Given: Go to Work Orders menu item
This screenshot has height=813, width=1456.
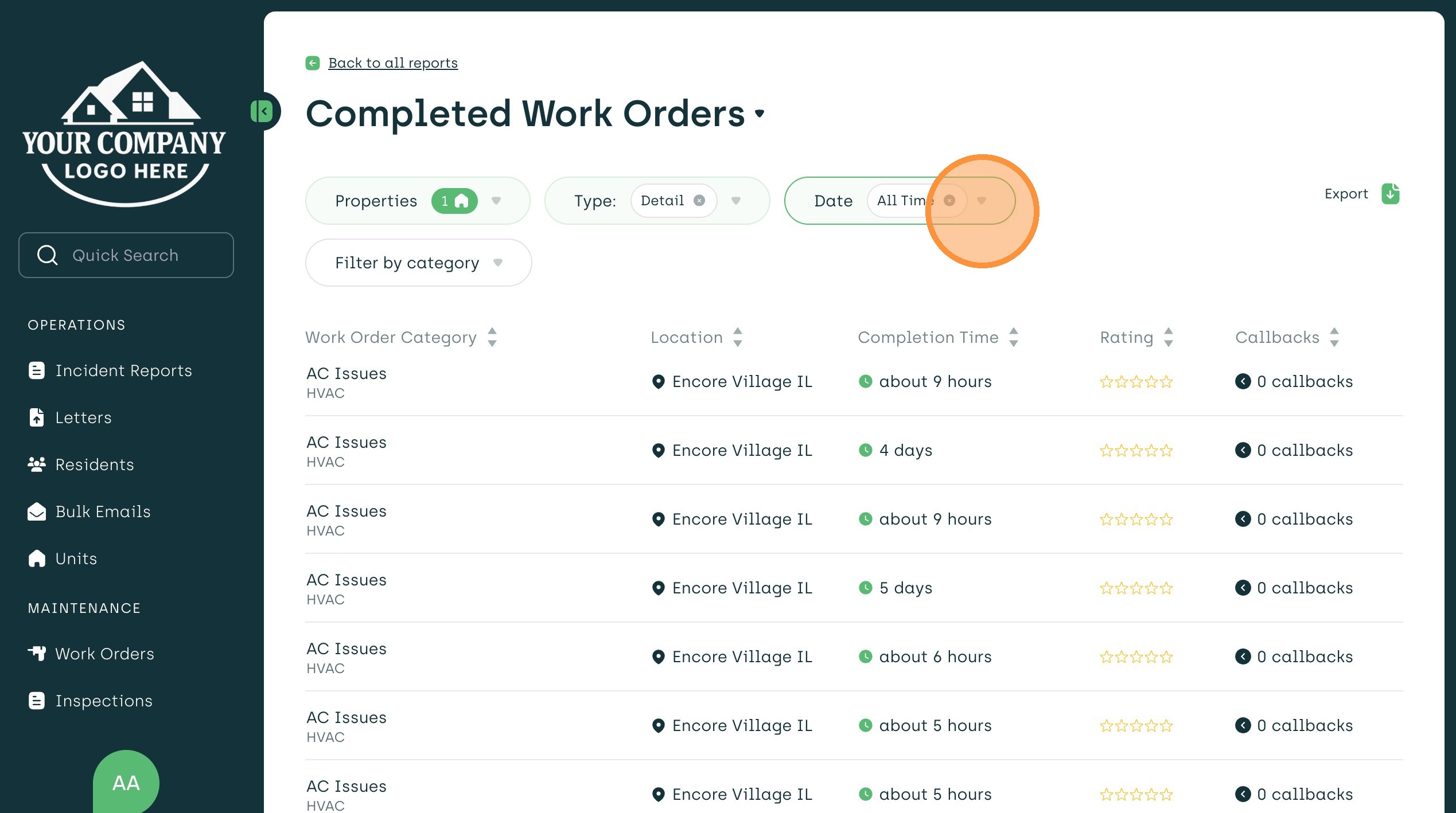Looking at the screenshot, I should click(x=104, y=654).
